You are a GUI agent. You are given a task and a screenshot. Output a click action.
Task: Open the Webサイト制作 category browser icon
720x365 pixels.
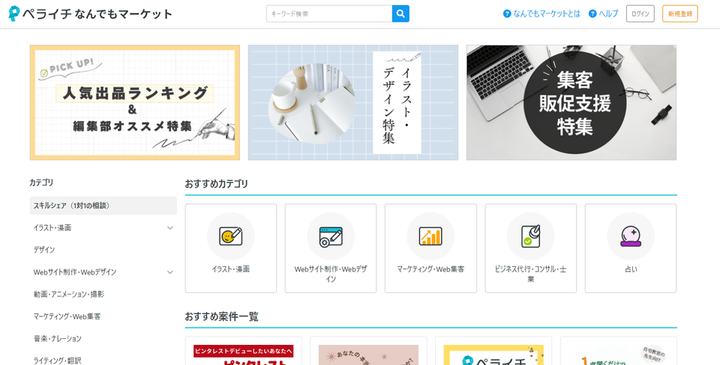click(x=331, y=236)
